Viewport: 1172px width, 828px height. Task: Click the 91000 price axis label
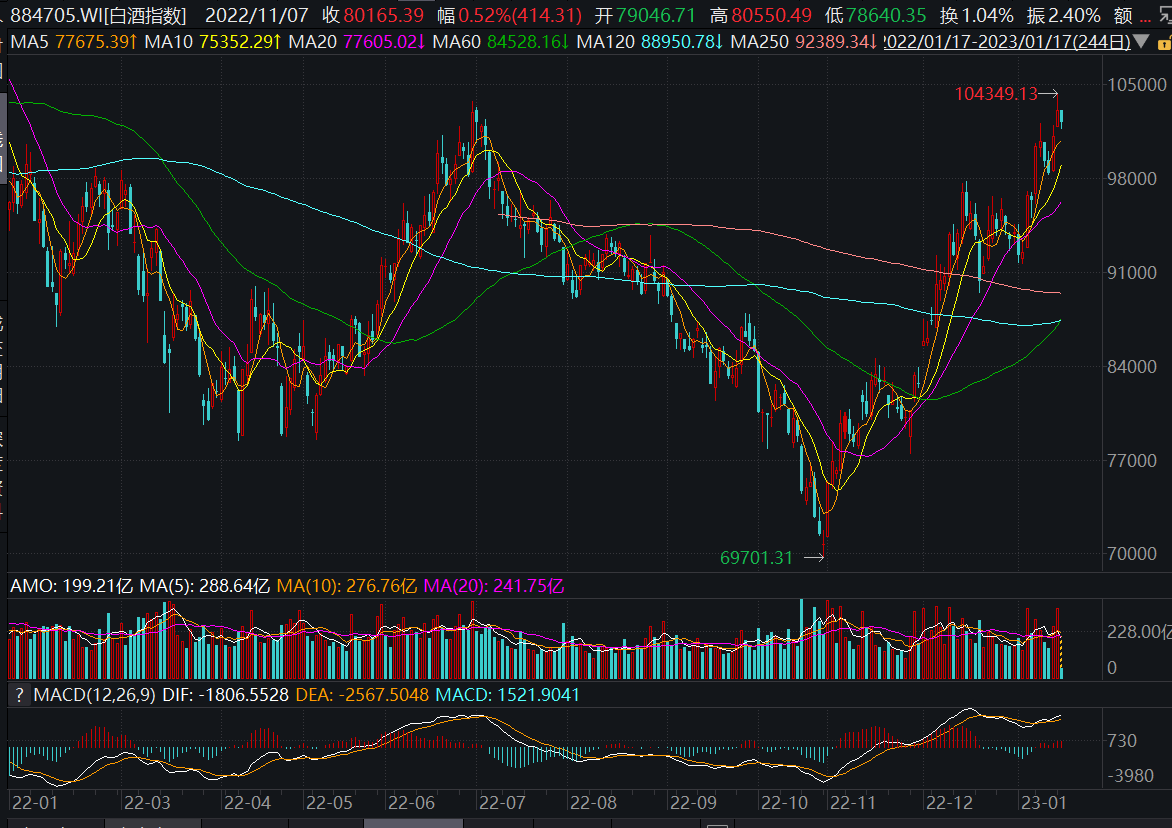pyautogui.click(x=1132, y=273)
